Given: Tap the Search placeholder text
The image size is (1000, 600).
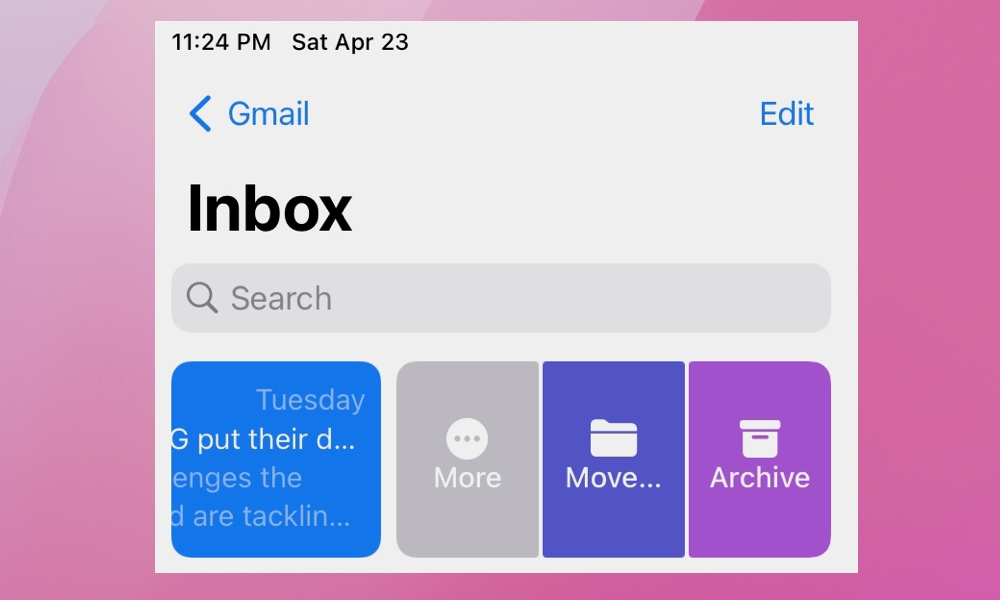Looking at the screenshot, I should 281,297.
